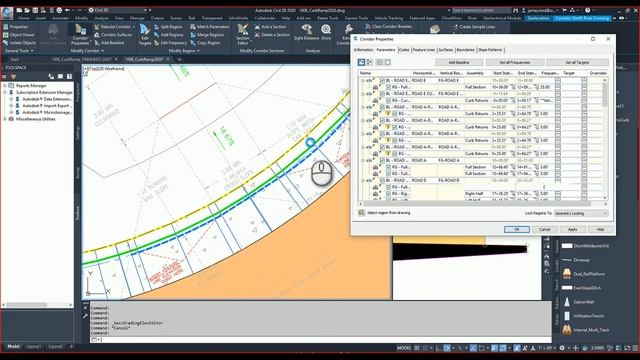Click the Delete a Section tool
Viewport: 640px width, 360px height.
pyautogui.click(x=272, y=35)
